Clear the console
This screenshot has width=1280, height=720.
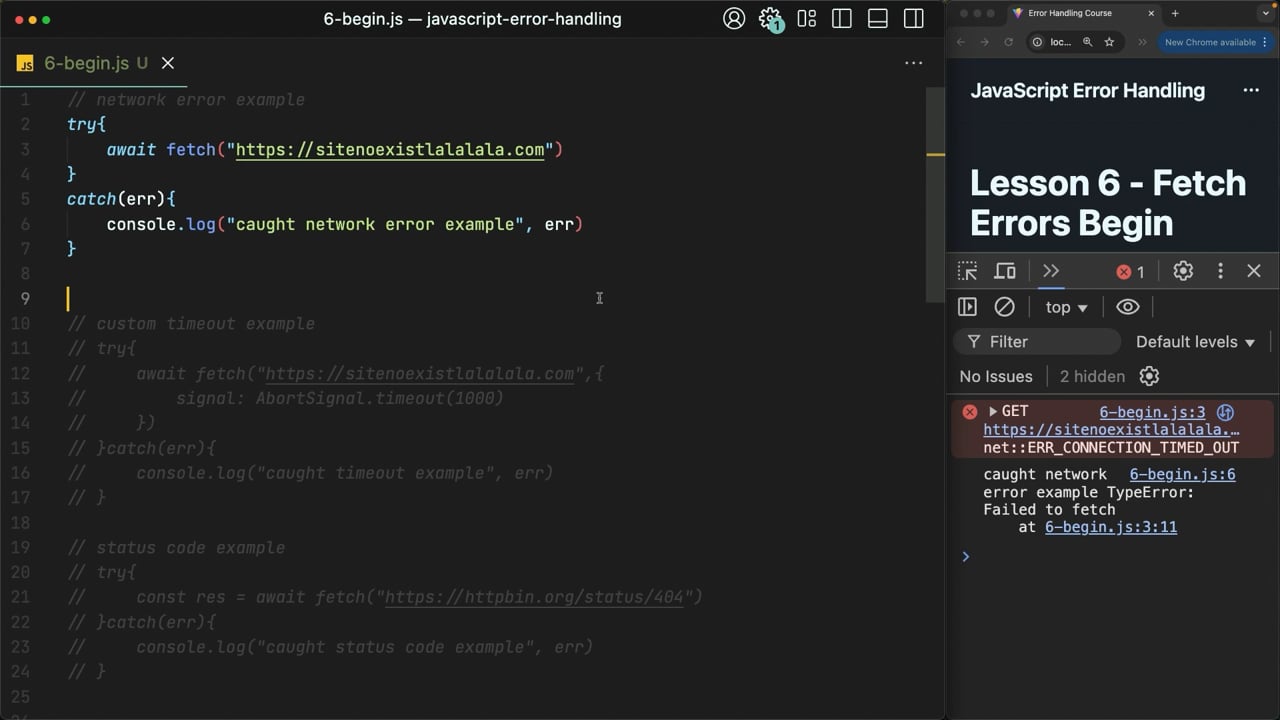pos(1004,307)
